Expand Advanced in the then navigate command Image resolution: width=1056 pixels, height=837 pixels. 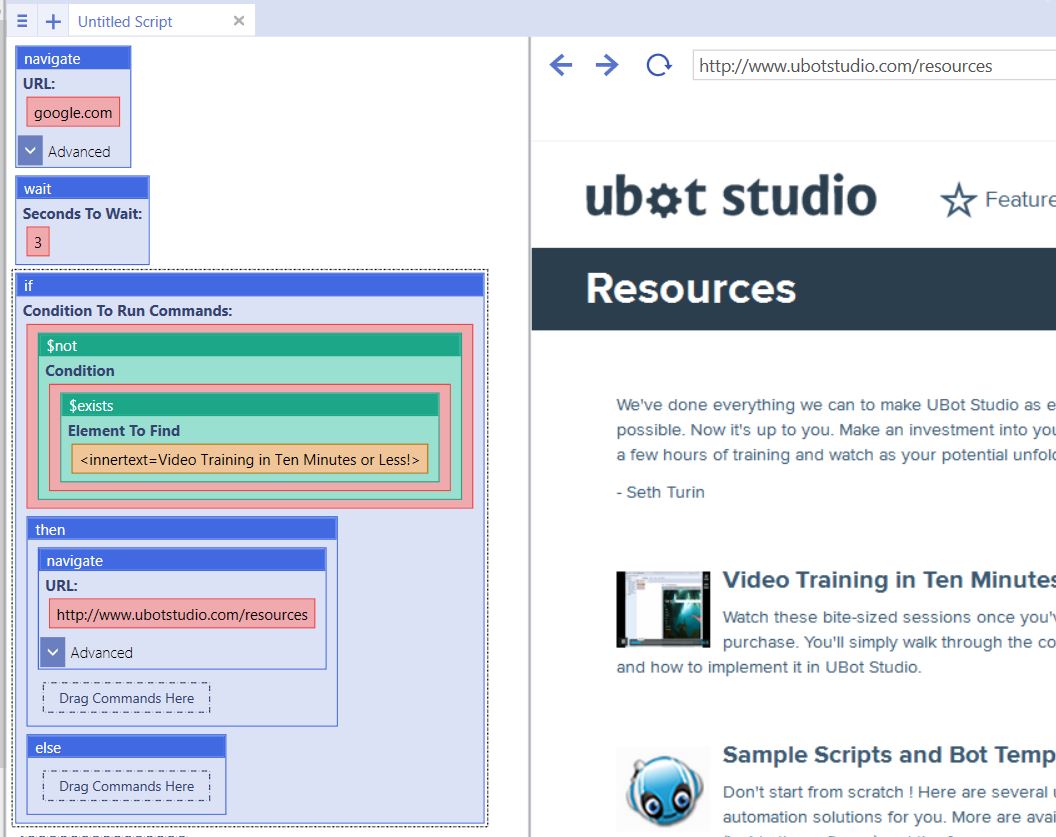(53, 652)
